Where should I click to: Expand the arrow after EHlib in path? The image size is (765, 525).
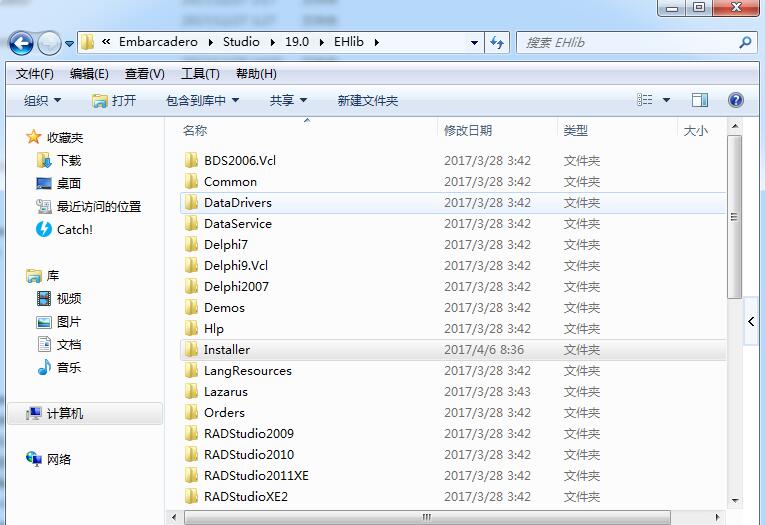point(377,42)
